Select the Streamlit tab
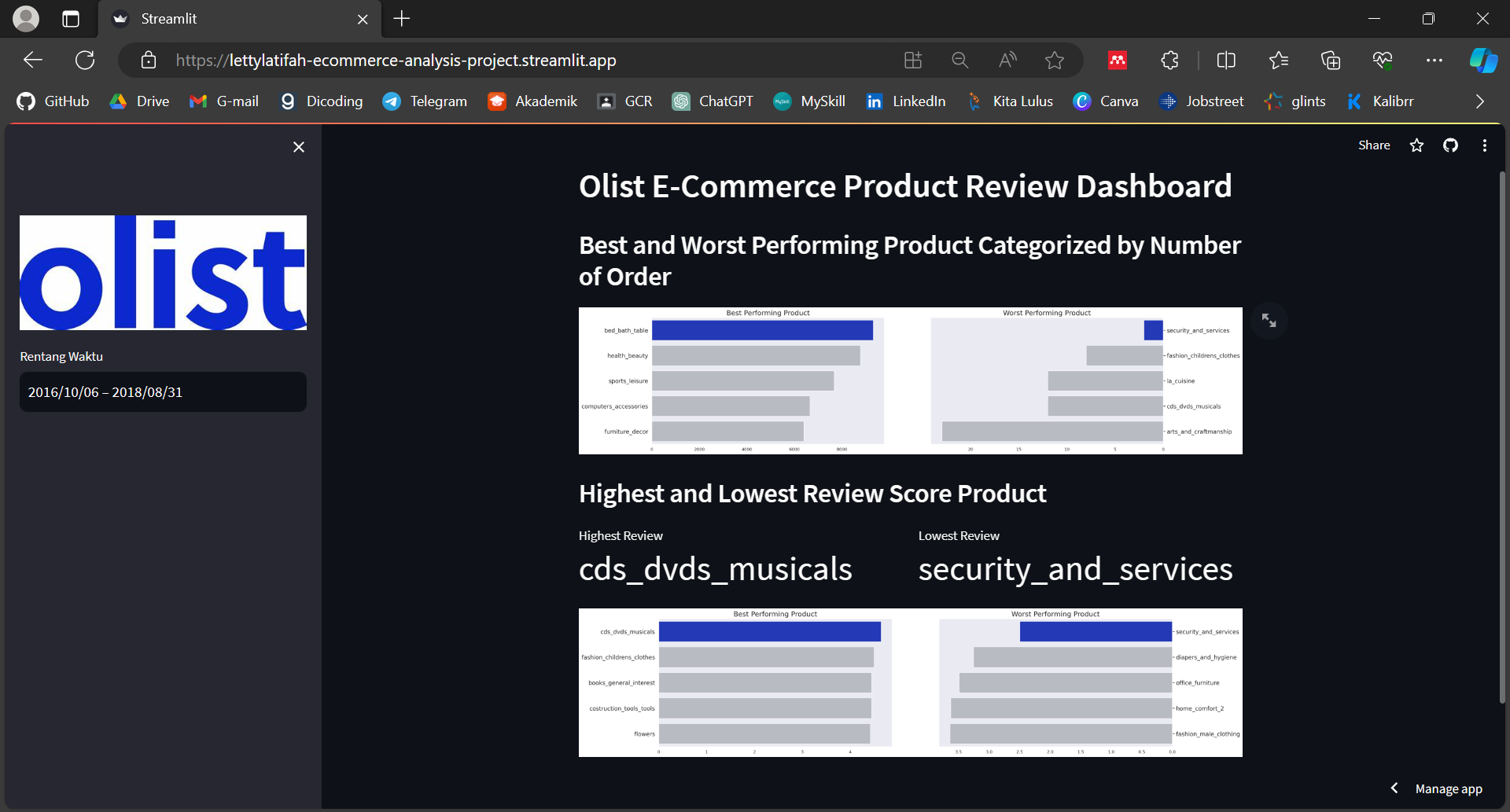1510x812 pixels. (240, 19)
